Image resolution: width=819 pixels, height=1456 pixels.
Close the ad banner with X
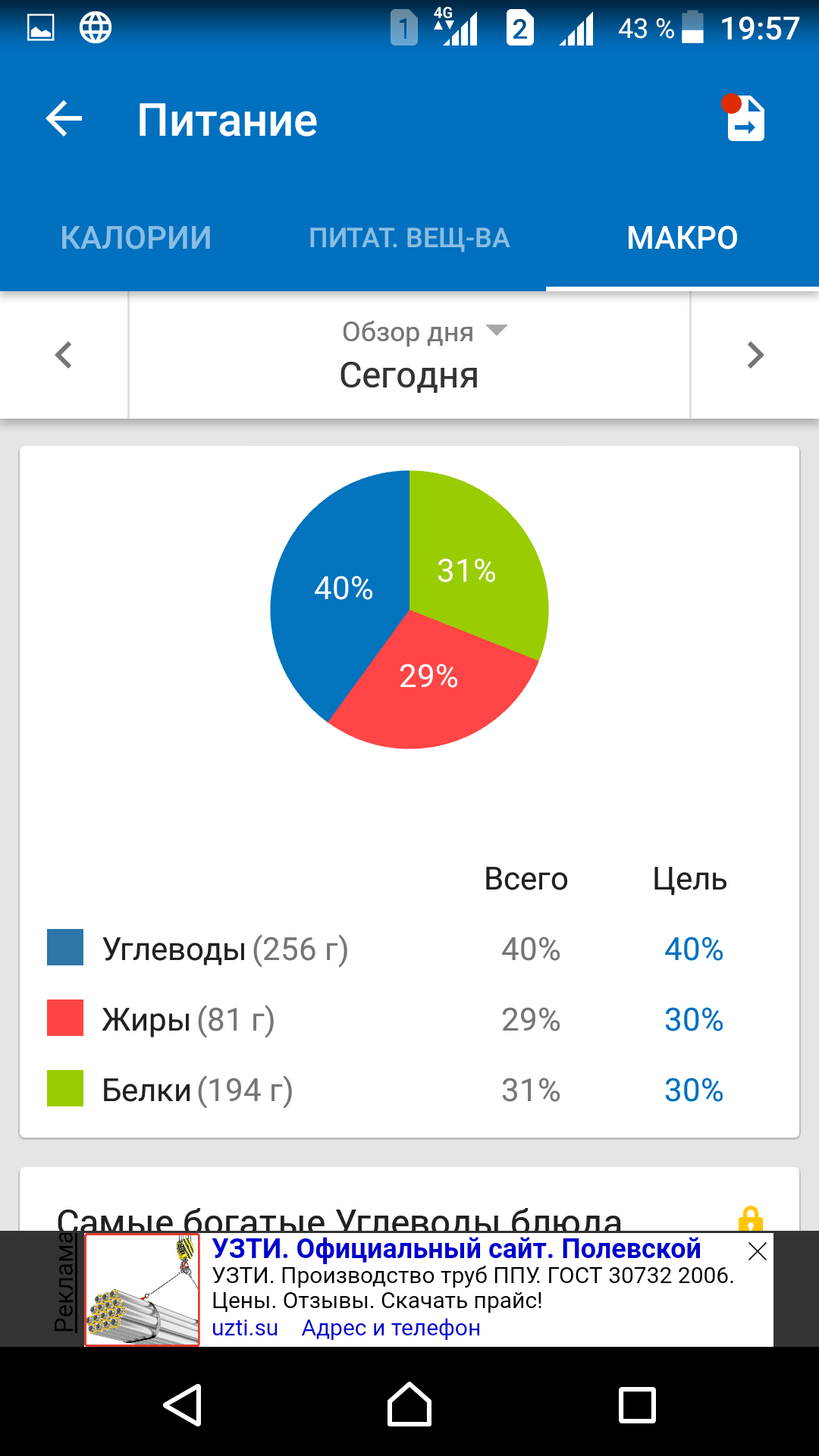[757, 1252]
